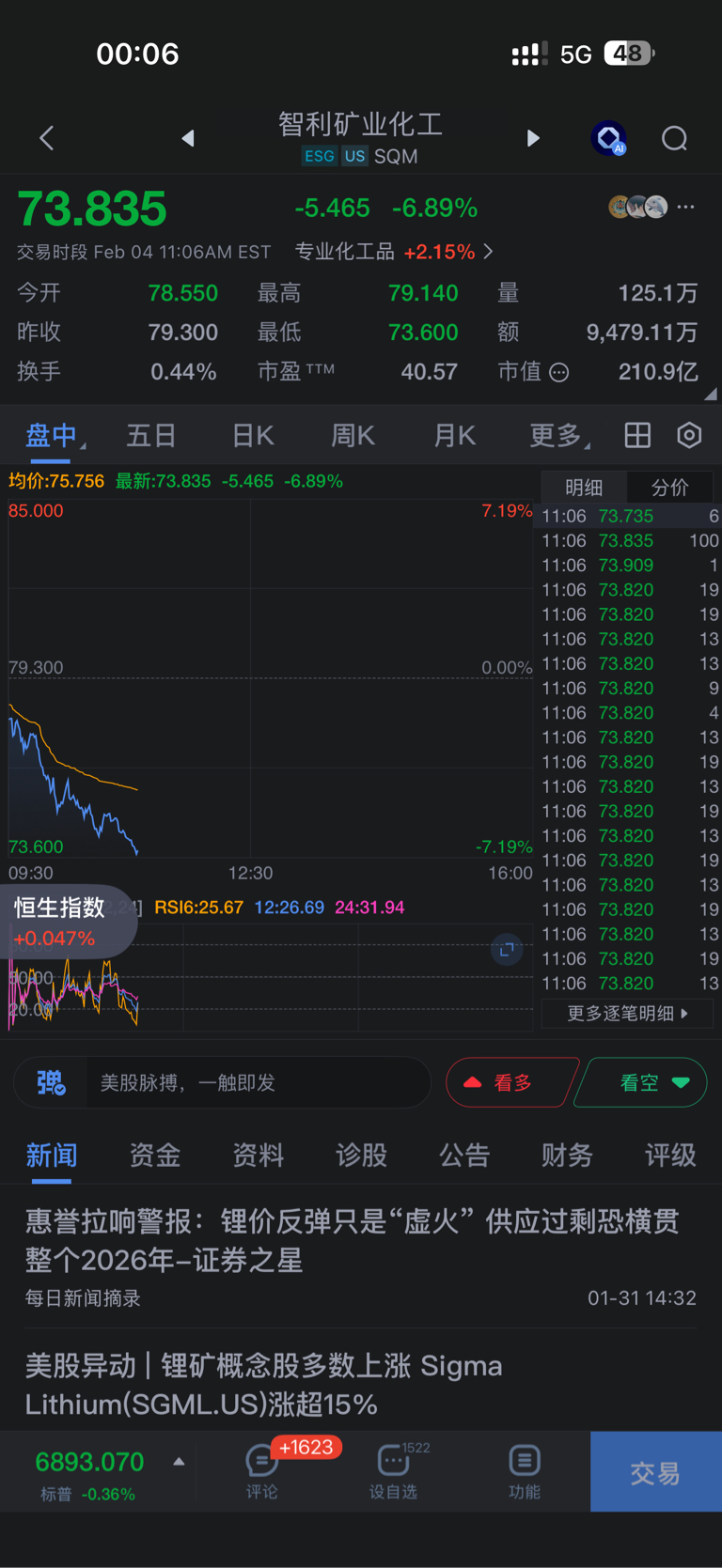Tap the 美股脉搏 comment input field

pyautogui.click(x=257, y=1082)
